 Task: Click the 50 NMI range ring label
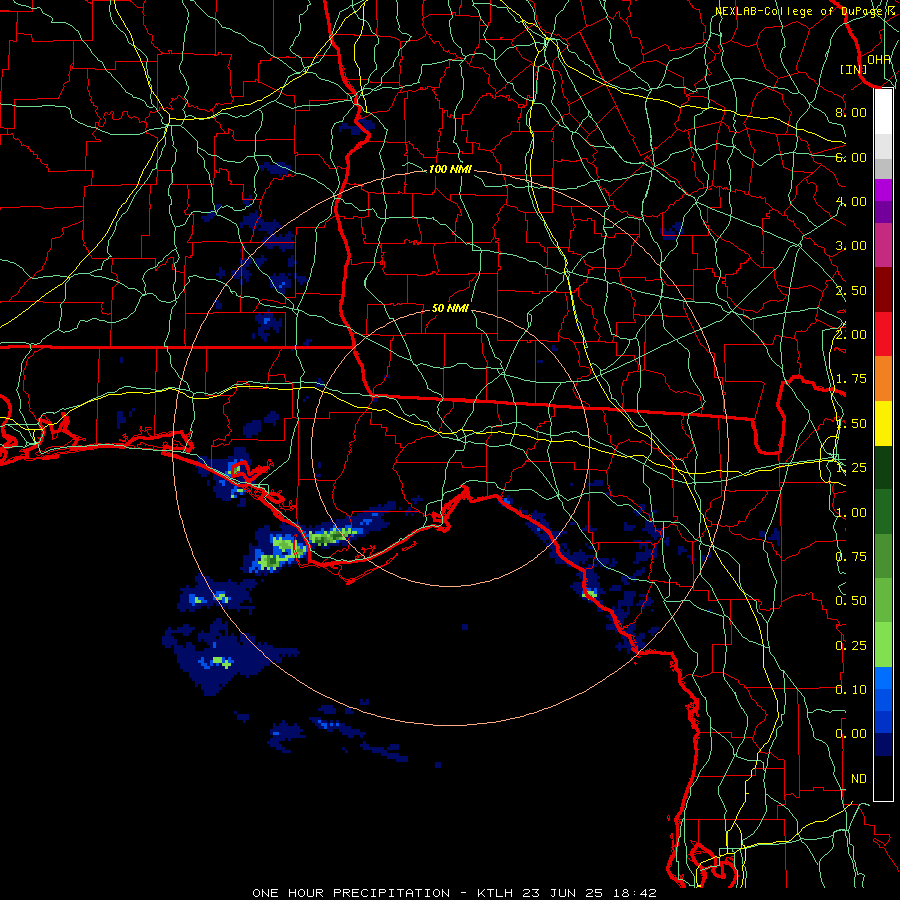450,308
